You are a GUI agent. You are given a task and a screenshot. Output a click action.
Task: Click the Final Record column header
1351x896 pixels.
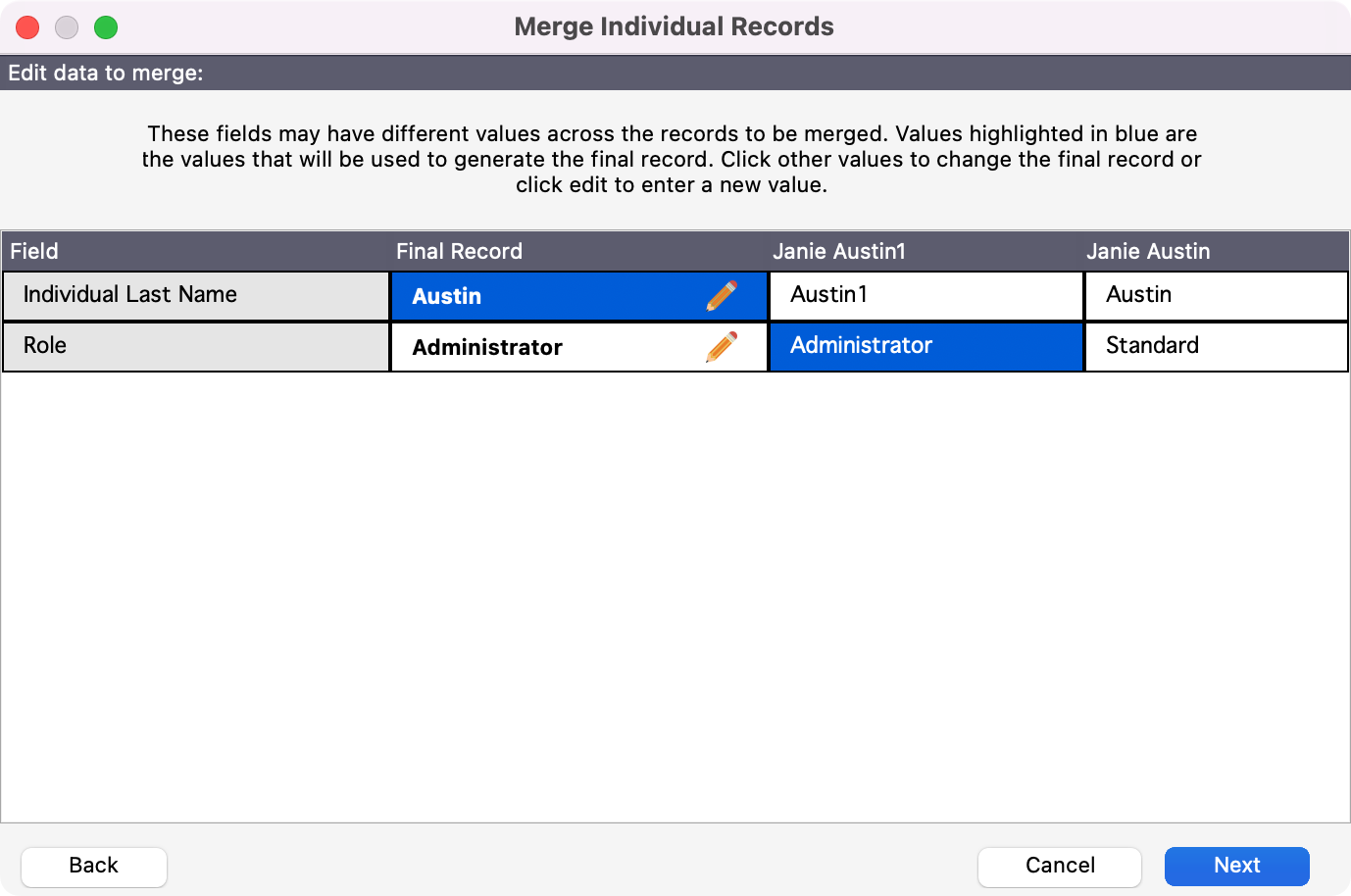[x=459, y=252]
